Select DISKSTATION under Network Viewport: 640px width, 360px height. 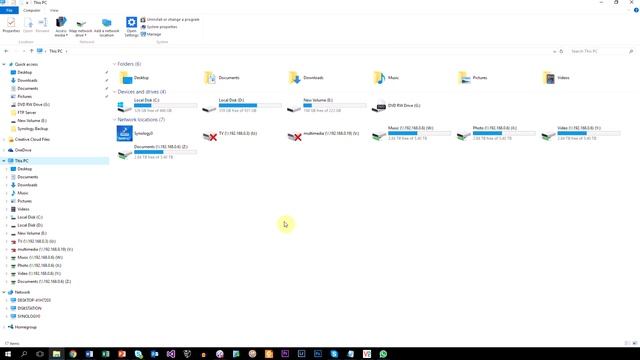(x=29, y=309)
